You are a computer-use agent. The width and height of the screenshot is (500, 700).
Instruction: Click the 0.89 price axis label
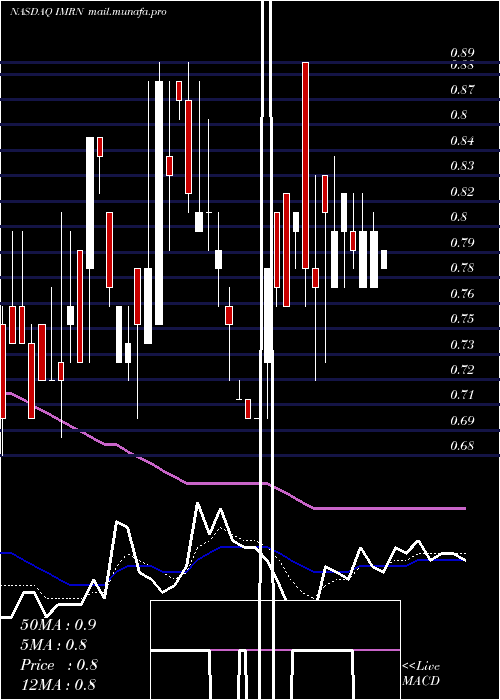point(462,53)
